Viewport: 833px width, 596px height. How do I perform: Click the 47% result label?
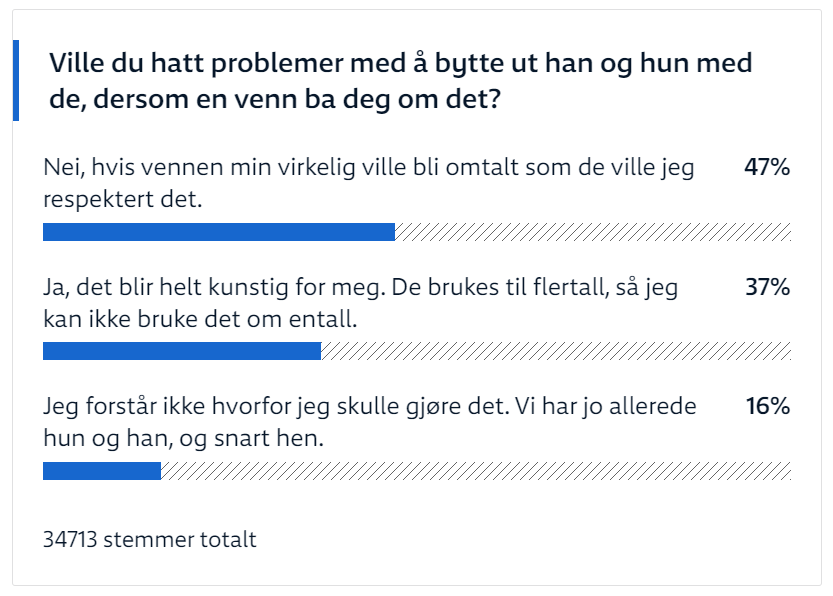tap(767, 168)
